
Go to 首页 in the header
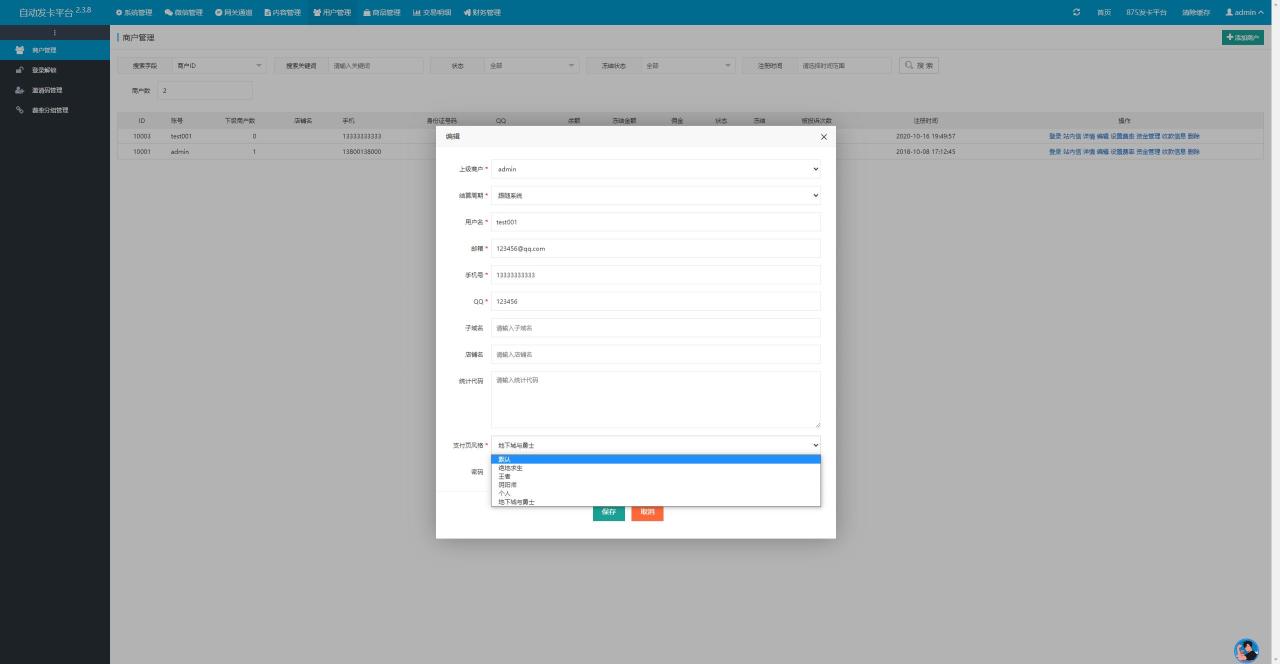(x=1104, y=12)
